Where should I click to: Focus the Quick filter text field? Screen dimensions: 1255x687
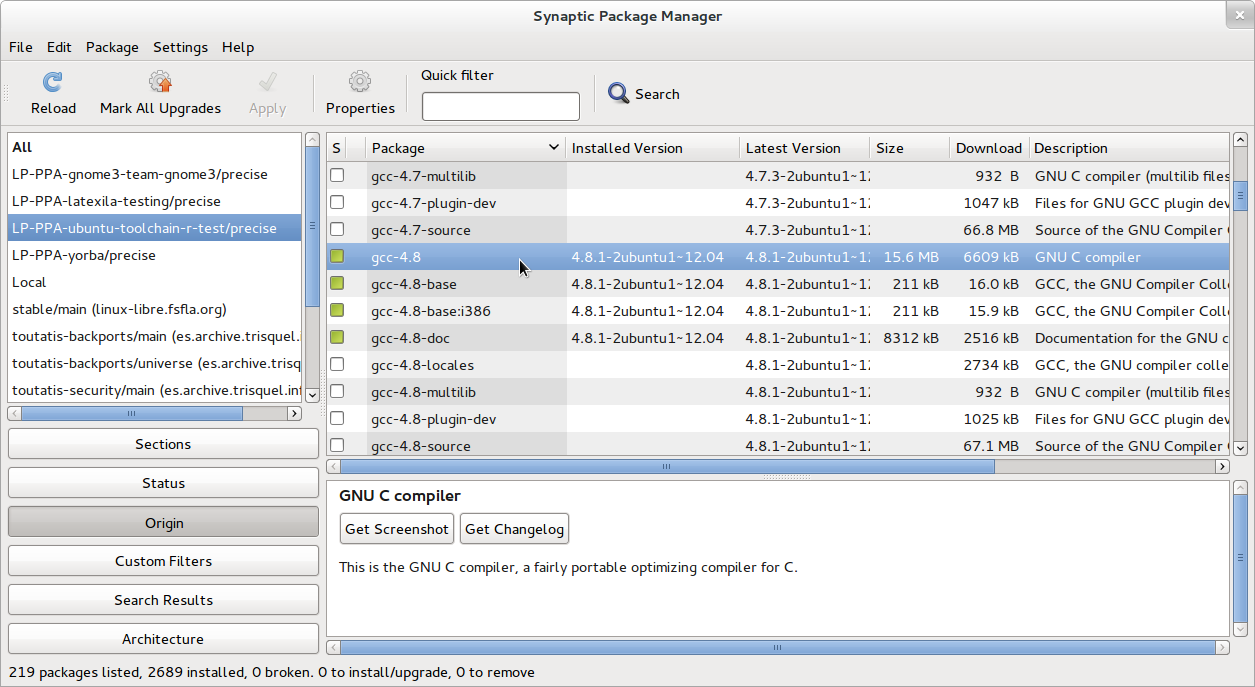500,106
